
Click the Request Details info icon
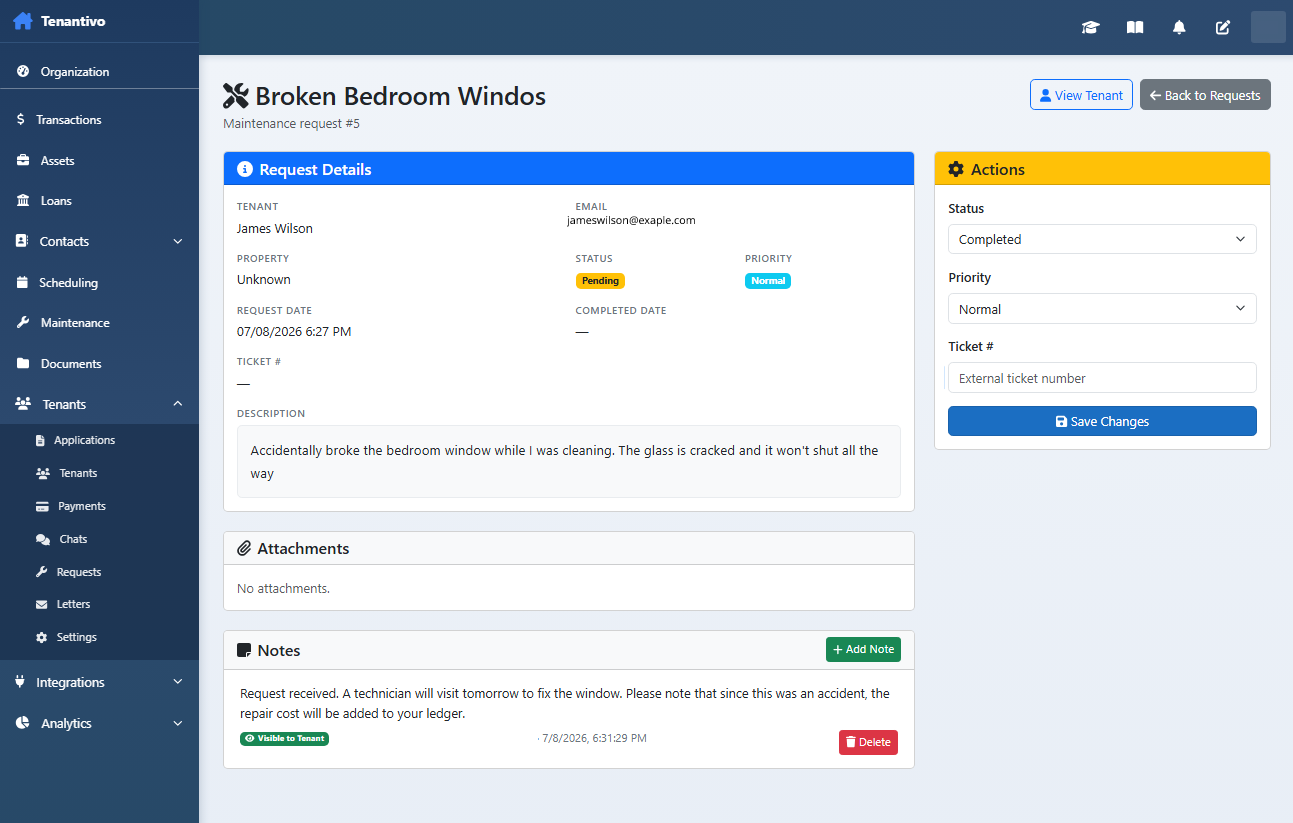244,169
